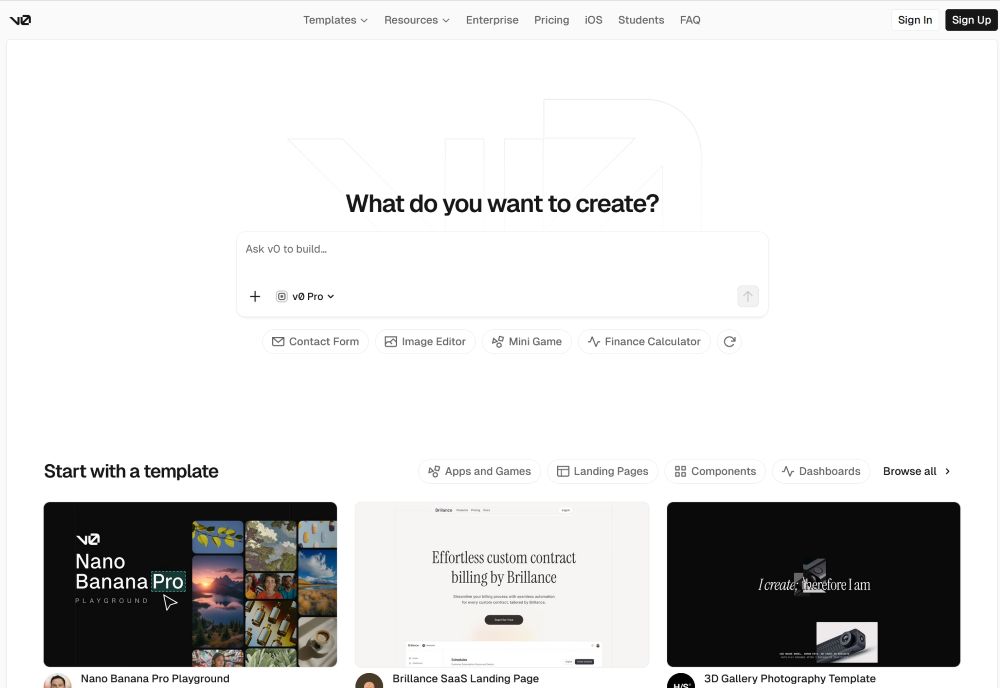Click the v0 logo in header
The height and width of the screenshot is (688, 1000).
pyautogui.click(x=20, y=20)
